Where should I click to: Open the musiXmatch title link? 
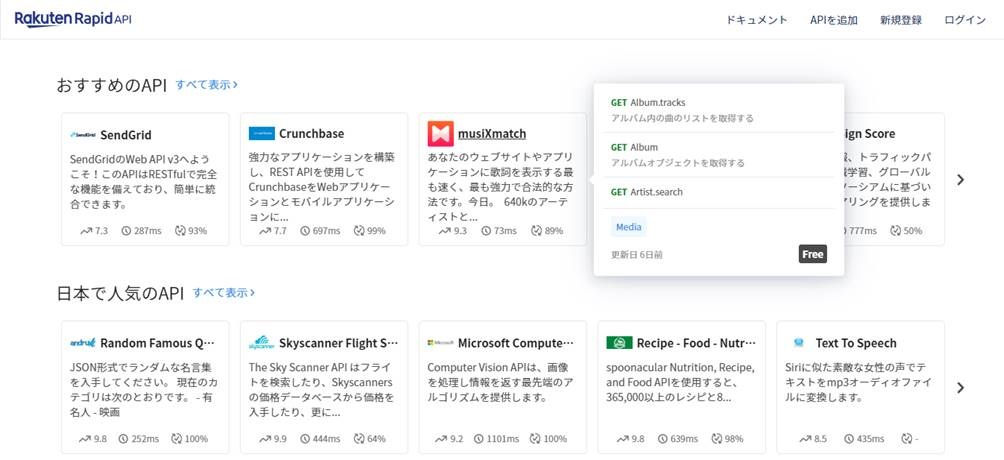pos(492,134)
